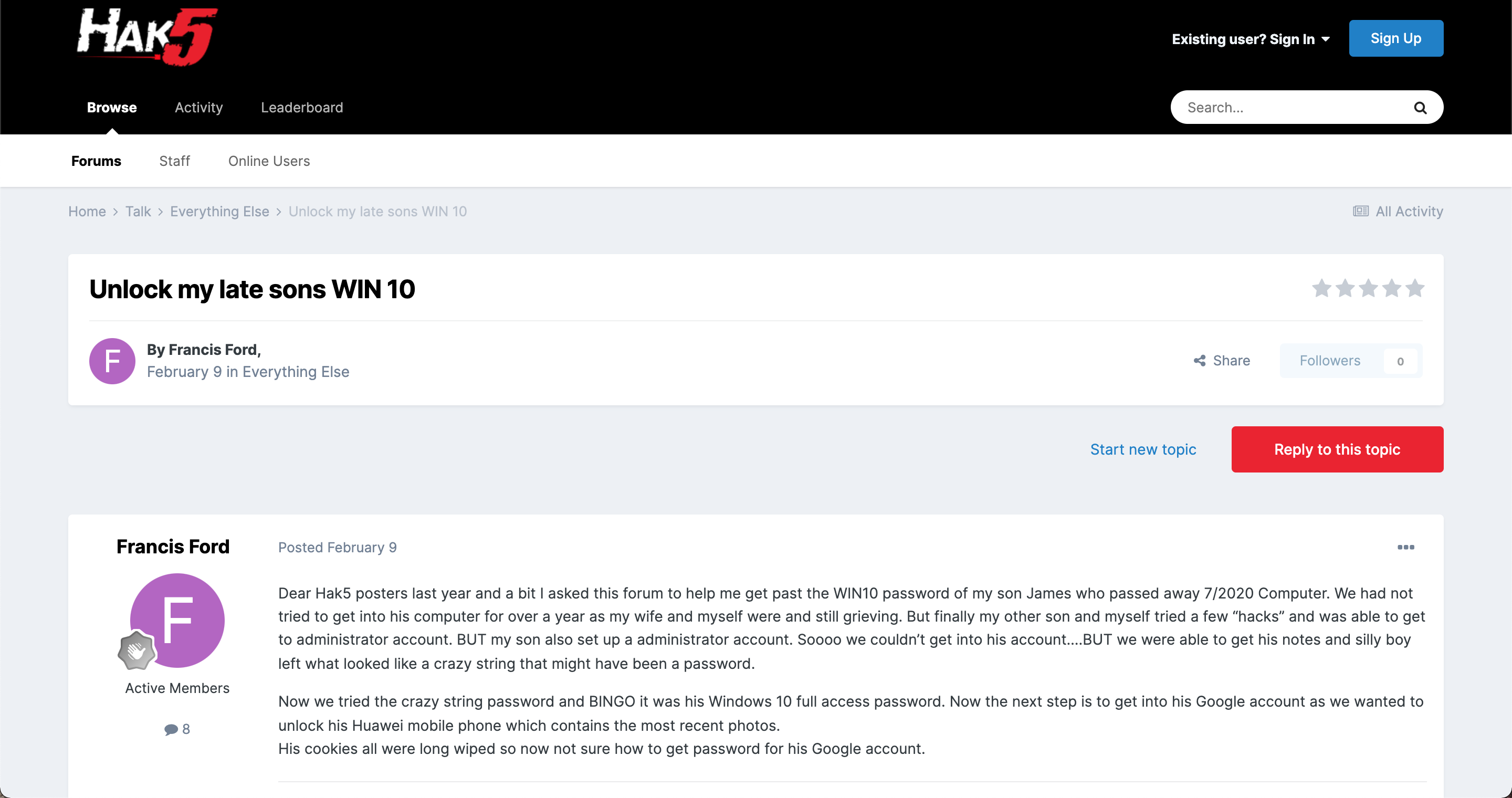Go to the Online Users tab
The width and height of the screenshot is (1512, 798).
coord(269,161)
